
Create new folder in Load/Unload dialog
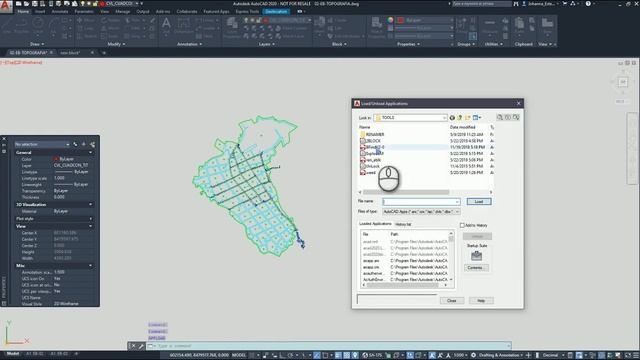468,118
